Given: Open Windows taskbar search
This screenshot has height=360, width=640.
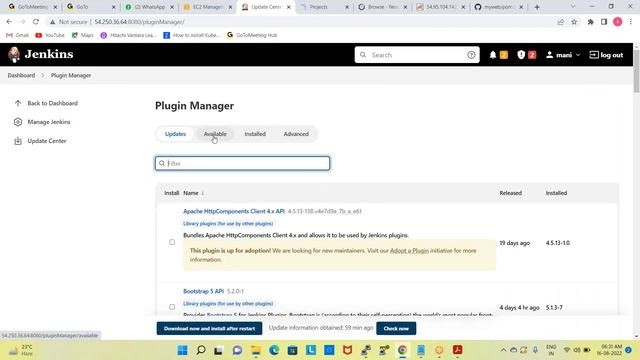Looking at the screenshot, I should pos(201,350).
